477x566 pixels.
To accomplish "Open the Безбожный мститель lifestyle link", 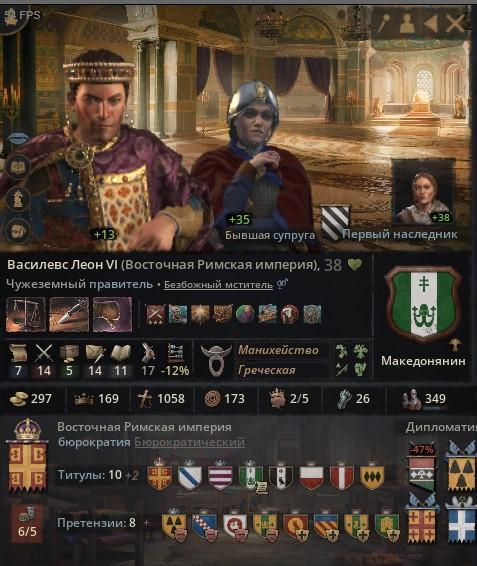I will pyautogui.click(x=218, y=285).
